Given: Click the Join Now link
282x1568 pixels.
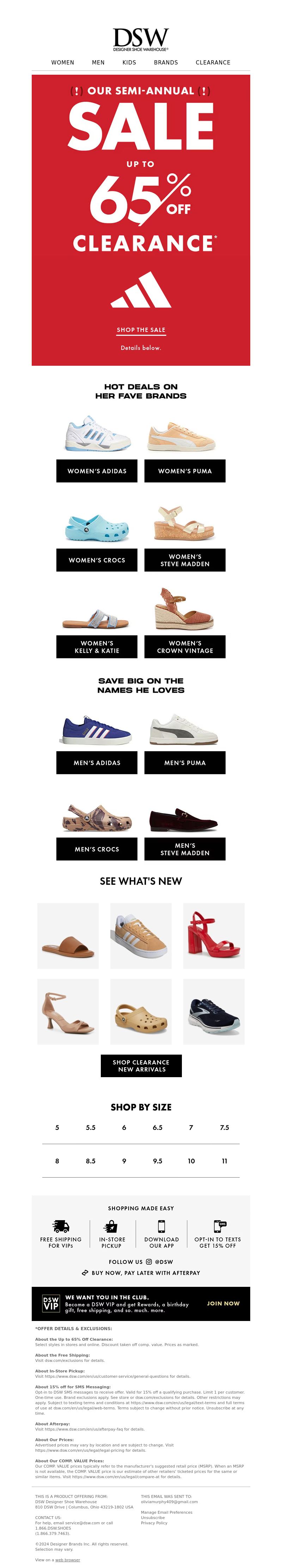Looking at the screenshot, I should (x=223, y=1303).
